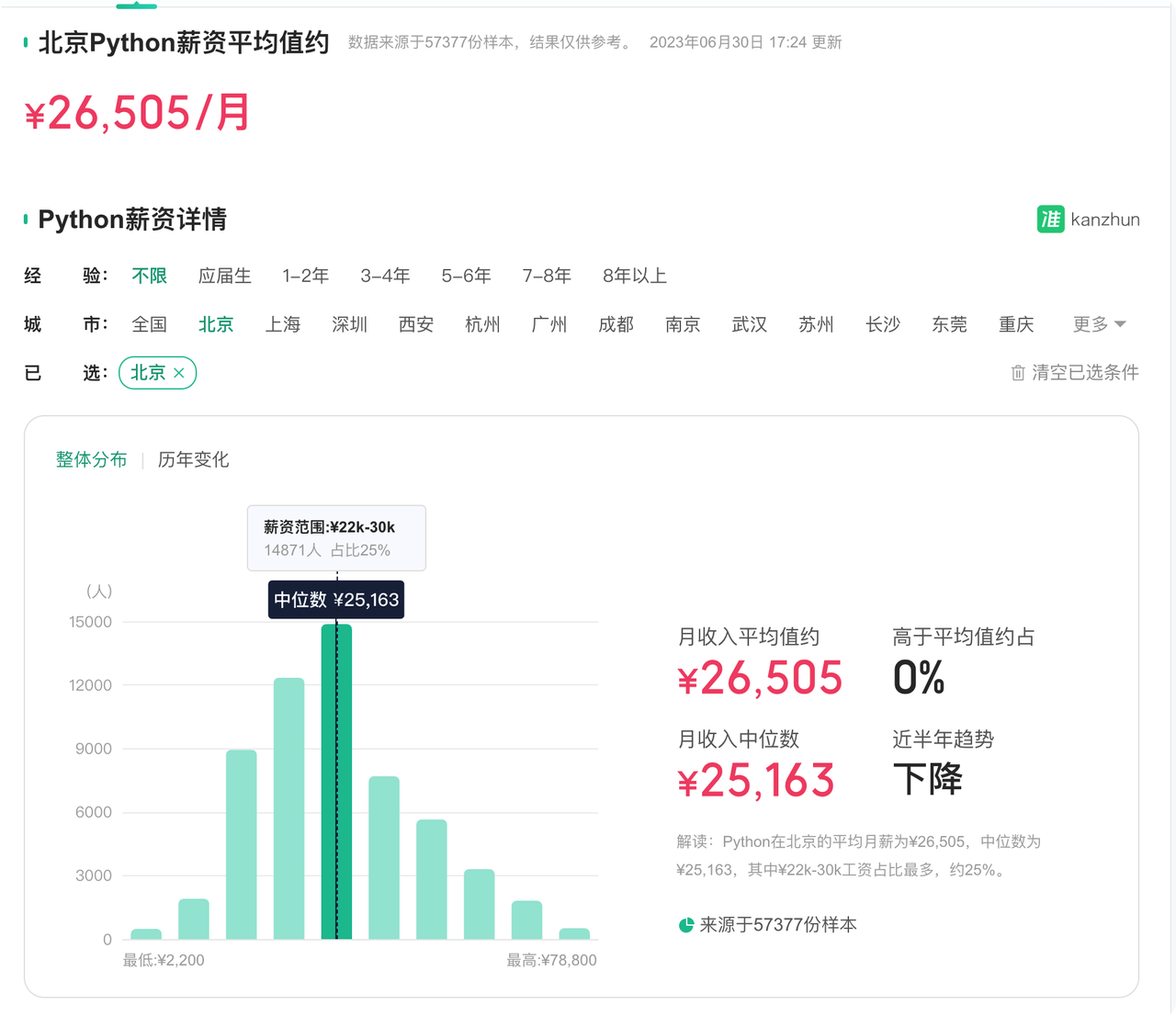Image resolution: width=1176 pixels, height=1016 pixels.
Task: Select 5-6年 experience filter
Action: 466,276
